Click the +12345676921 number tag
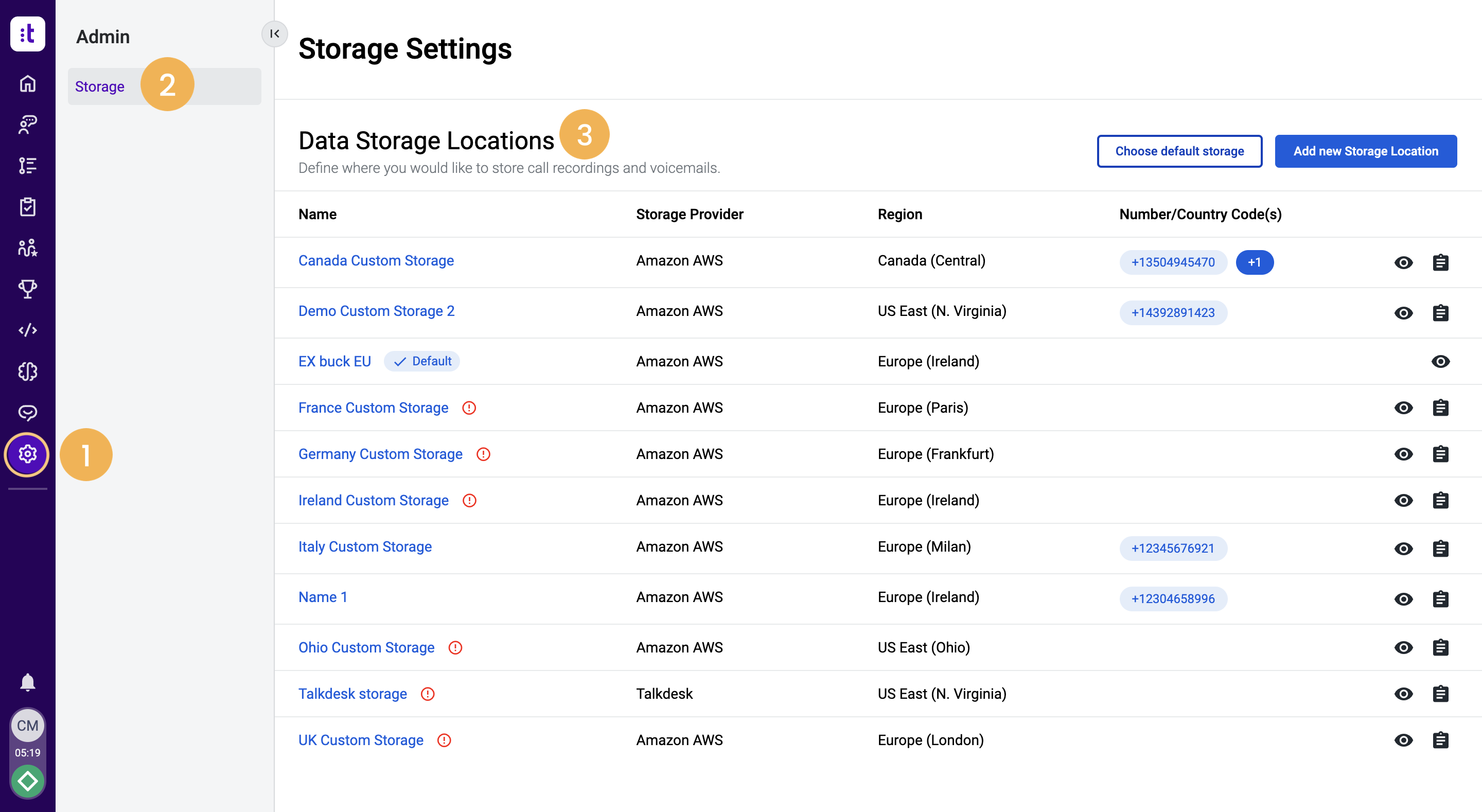Image resolution: width=1482 pixels, height=812 pixels. coord(1173,549)
